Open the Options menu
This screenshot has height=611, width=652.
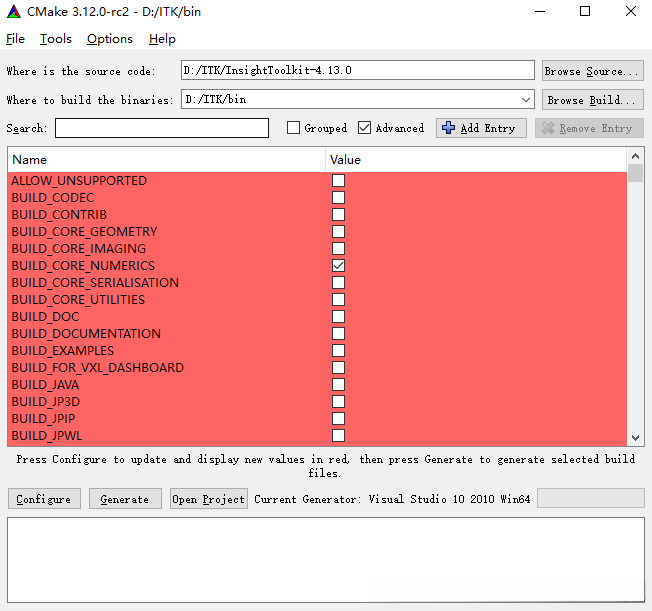(x=110, y=39)
